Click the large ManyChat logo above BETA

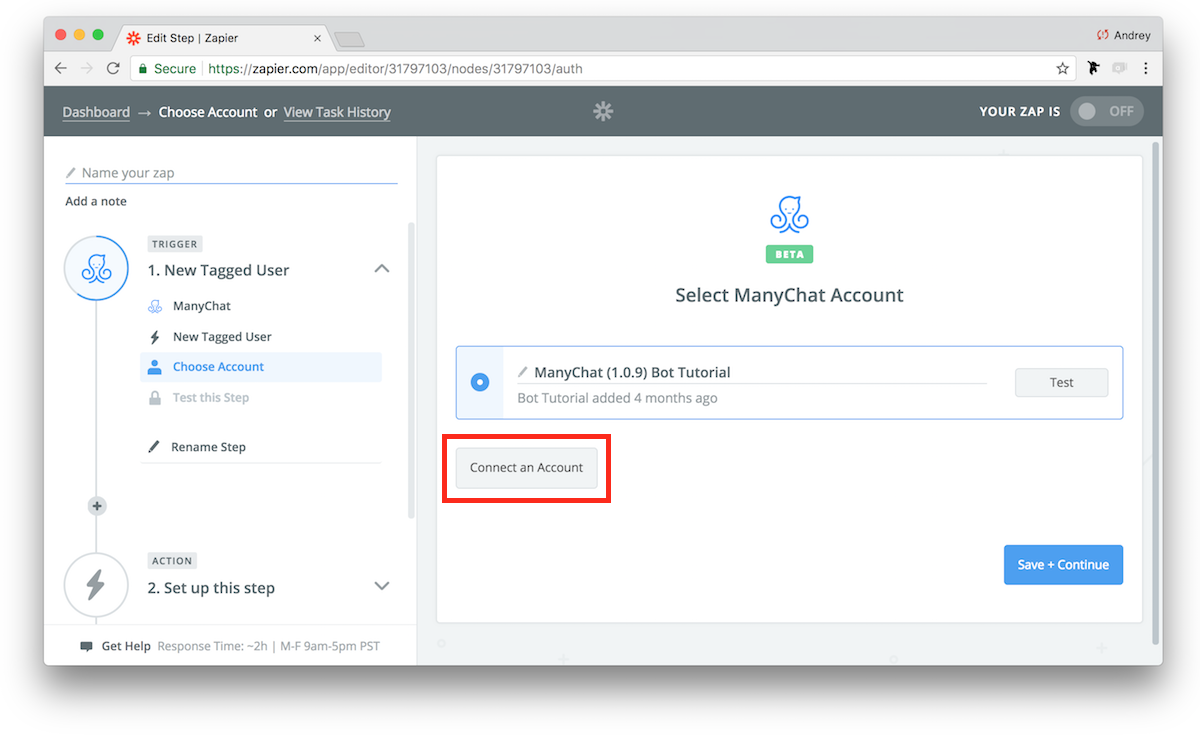tap(789, 215)
